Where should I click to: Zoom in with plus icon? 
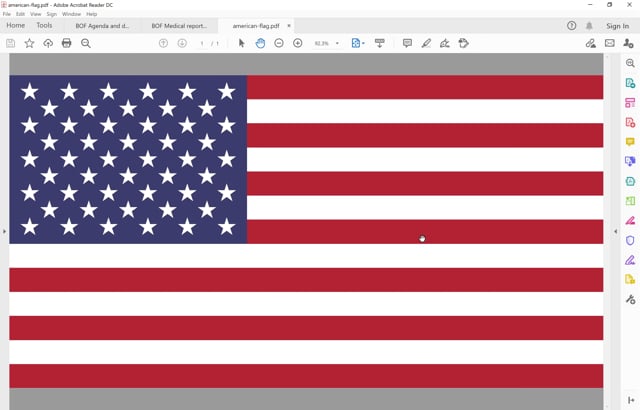coord(298,43)
